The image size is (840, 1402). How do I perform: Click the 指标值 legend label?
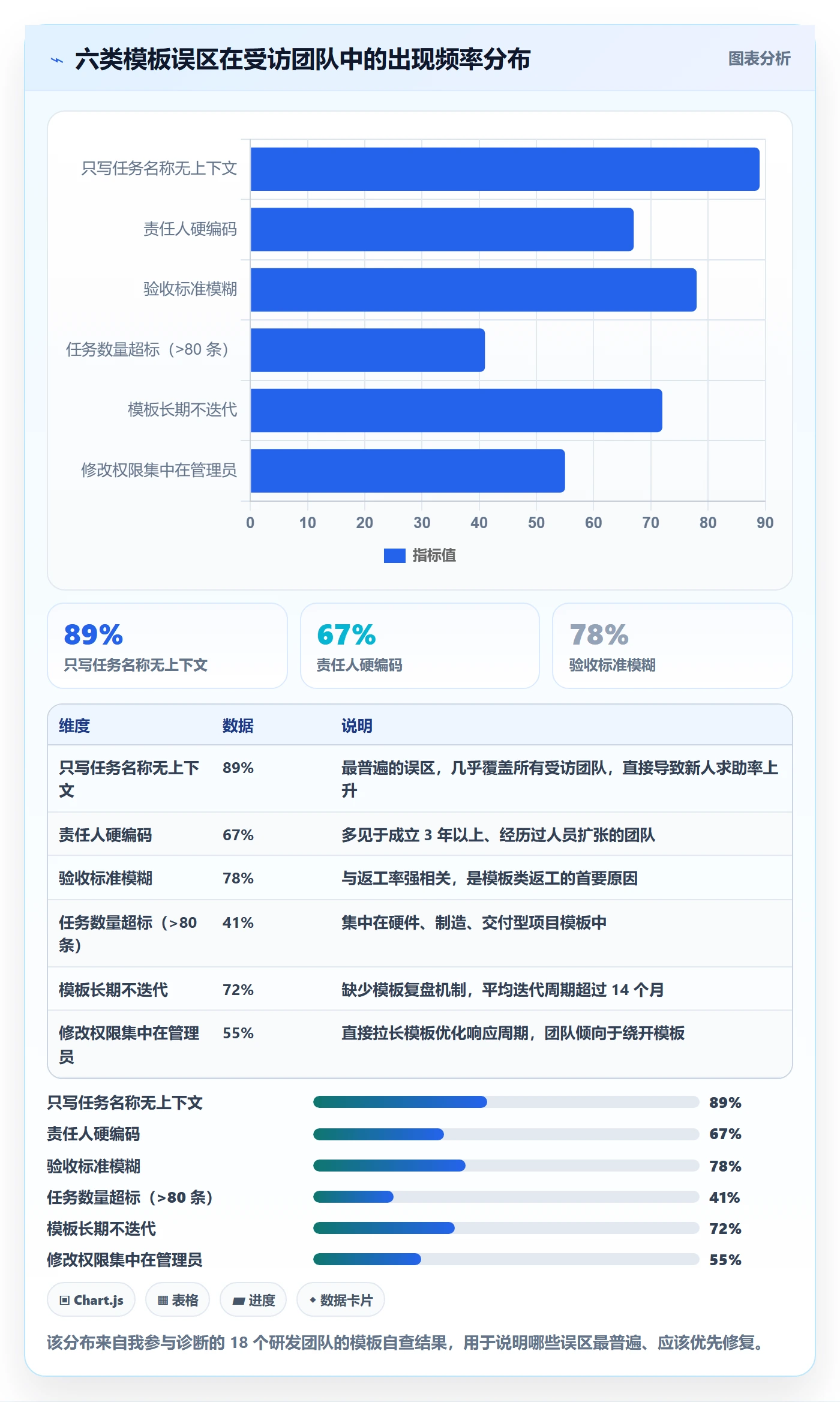(434, 556)
